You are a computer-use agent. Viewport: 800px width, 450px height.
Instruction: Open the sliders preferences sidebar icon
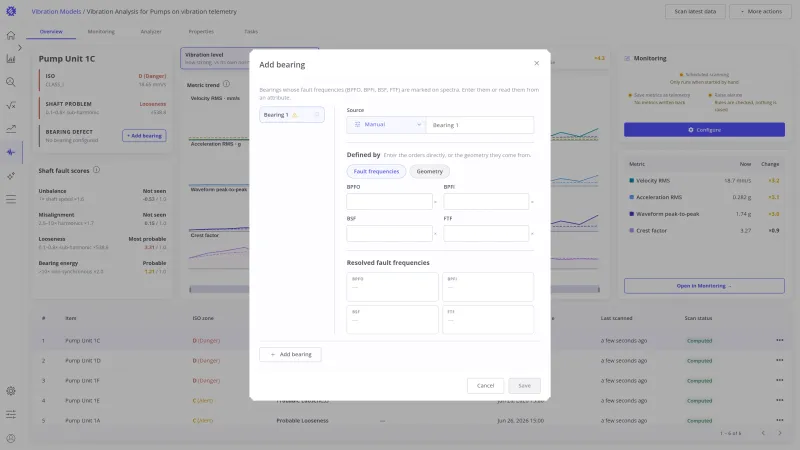coord(11,414)
